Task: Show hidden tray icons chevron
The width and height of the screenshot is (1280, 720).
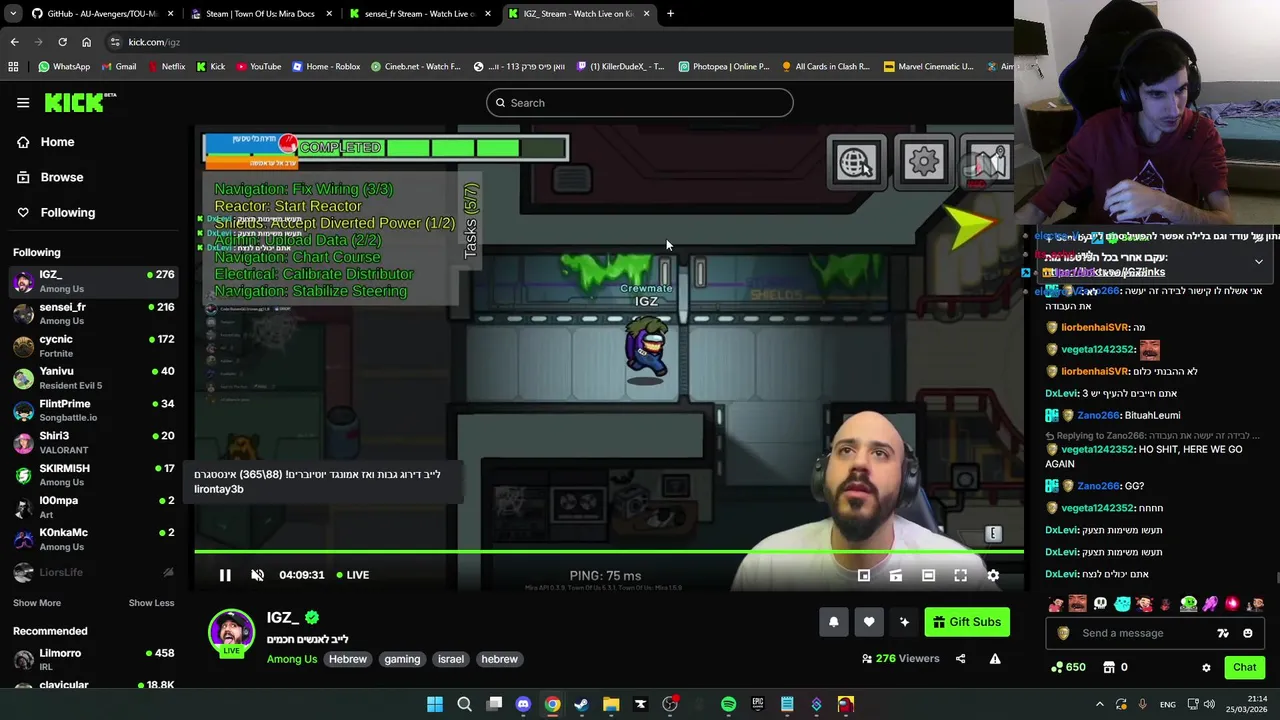Action: click(1099, 704)
